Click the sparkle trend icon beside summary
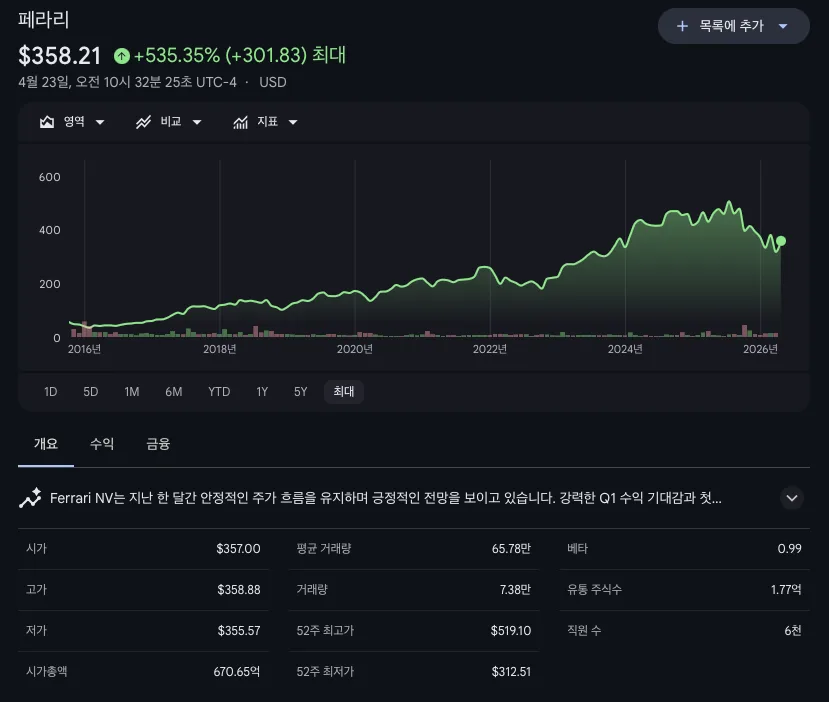 [x=30, y=498]
